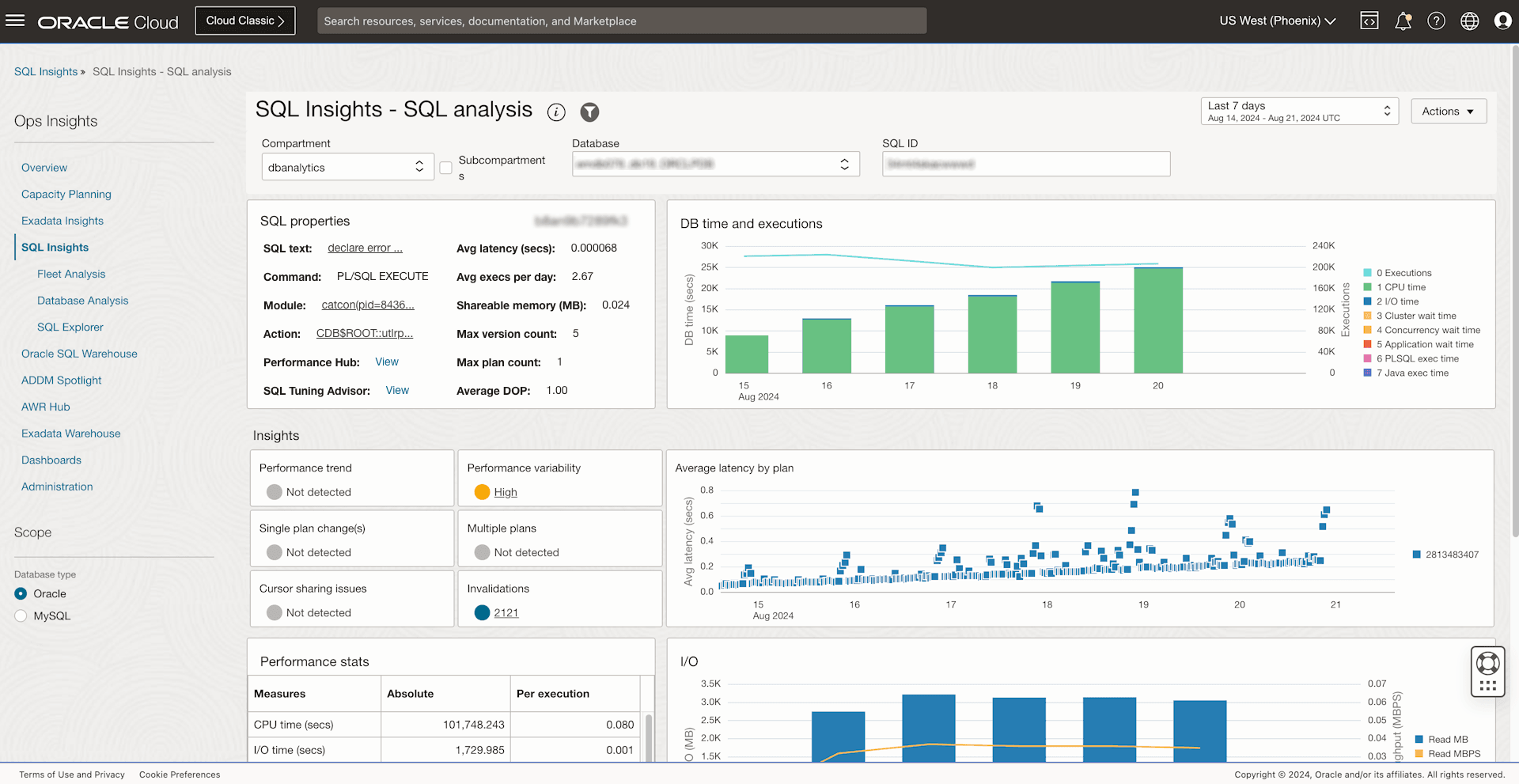The width and height of the screenshot is (1519, 784).
Task: Open the 2121 invalidations link
Action: point(506,612)
